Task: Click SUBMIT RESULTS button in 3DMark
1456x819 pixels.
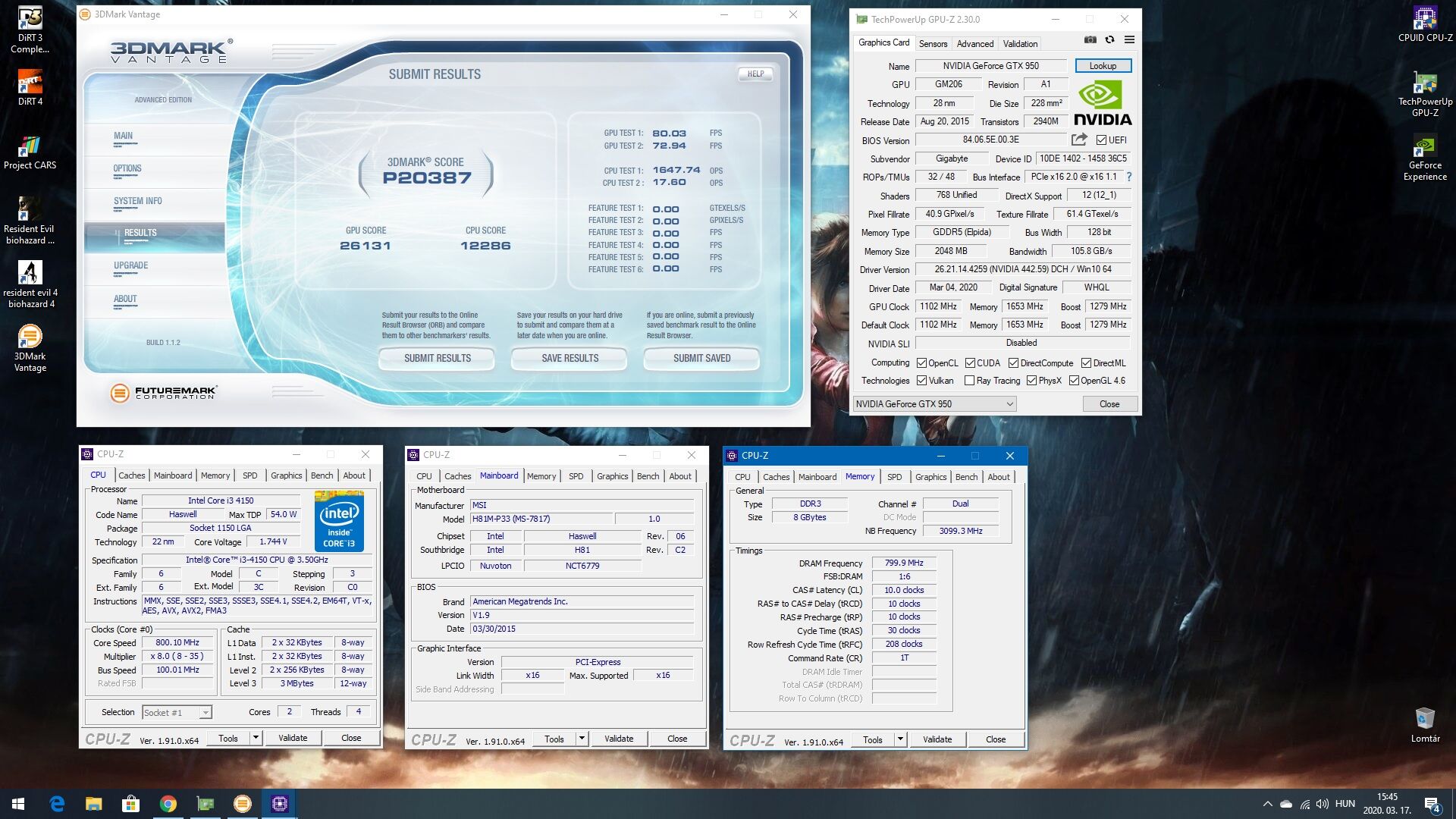Action: coord(438,359)
